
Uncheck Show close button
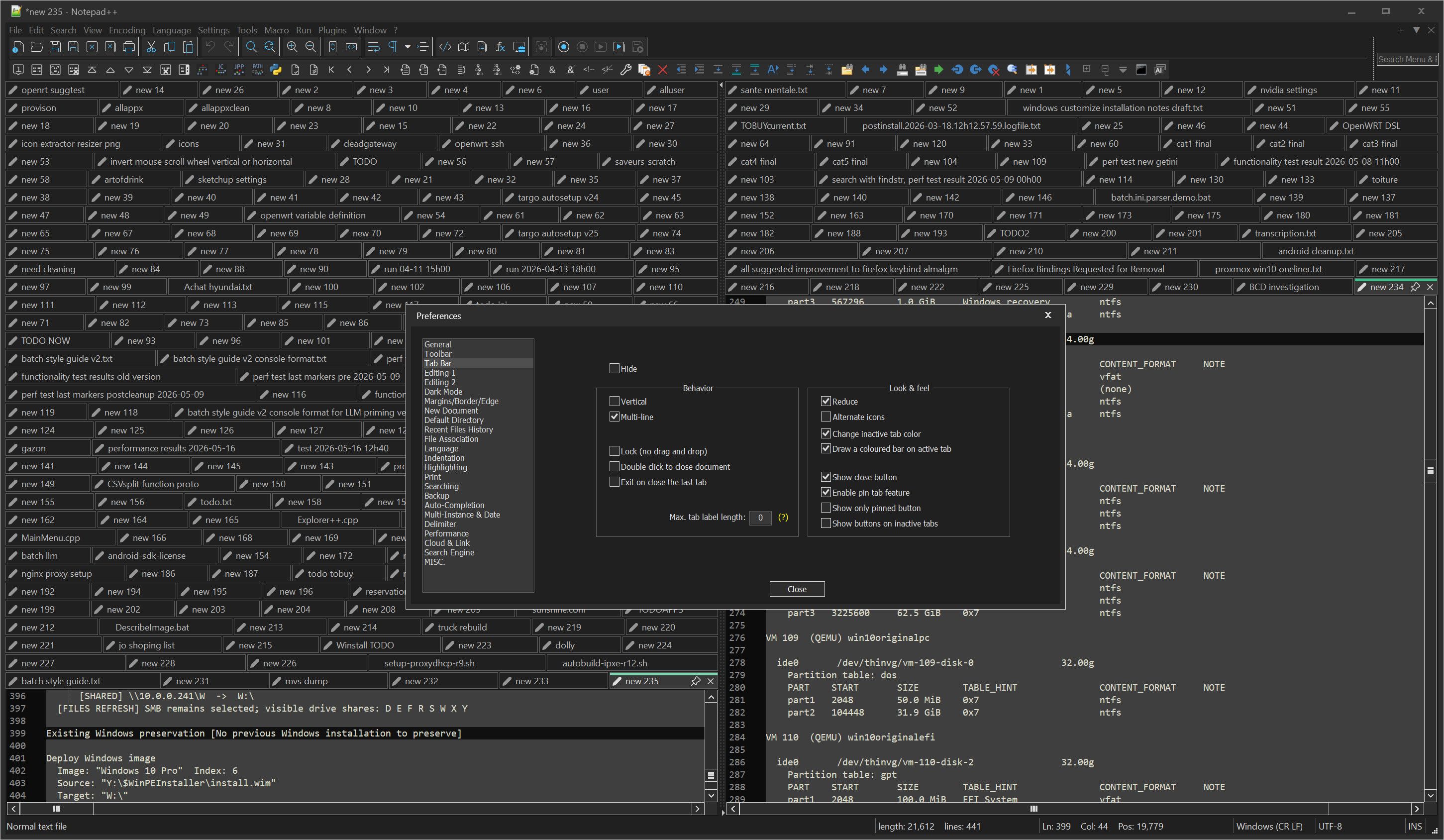tap(825, 477)
